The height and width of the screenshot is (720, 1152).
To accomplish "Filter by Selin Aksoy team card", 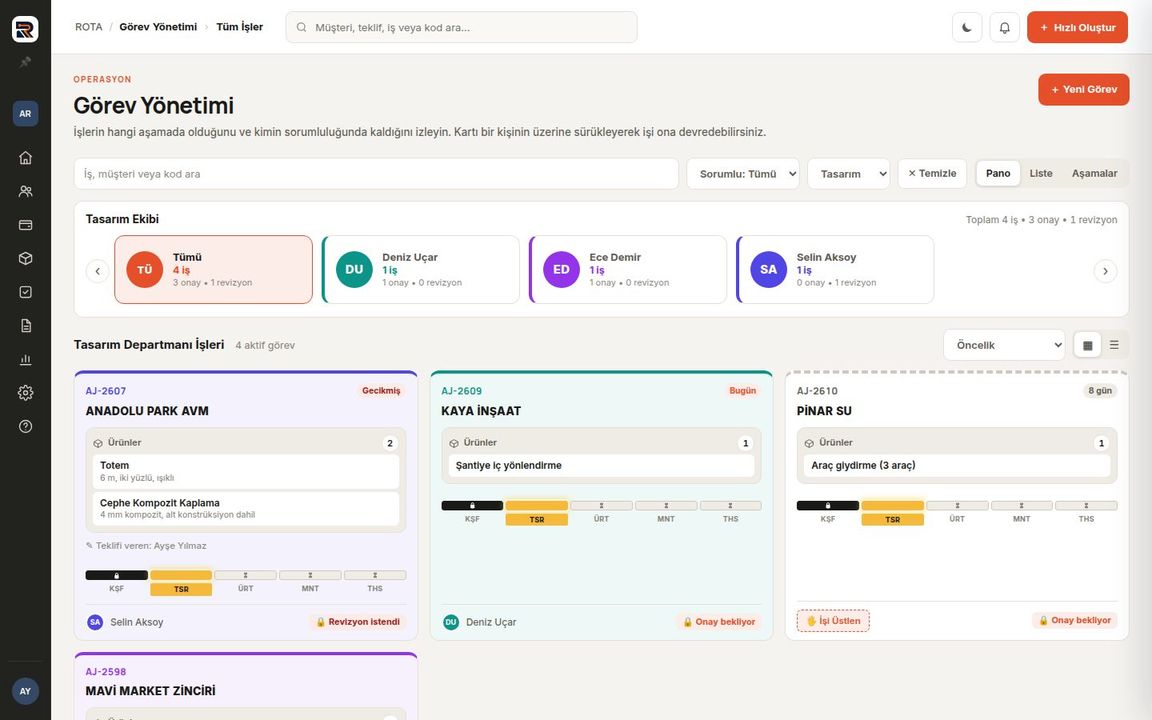I will click(835, 270).
